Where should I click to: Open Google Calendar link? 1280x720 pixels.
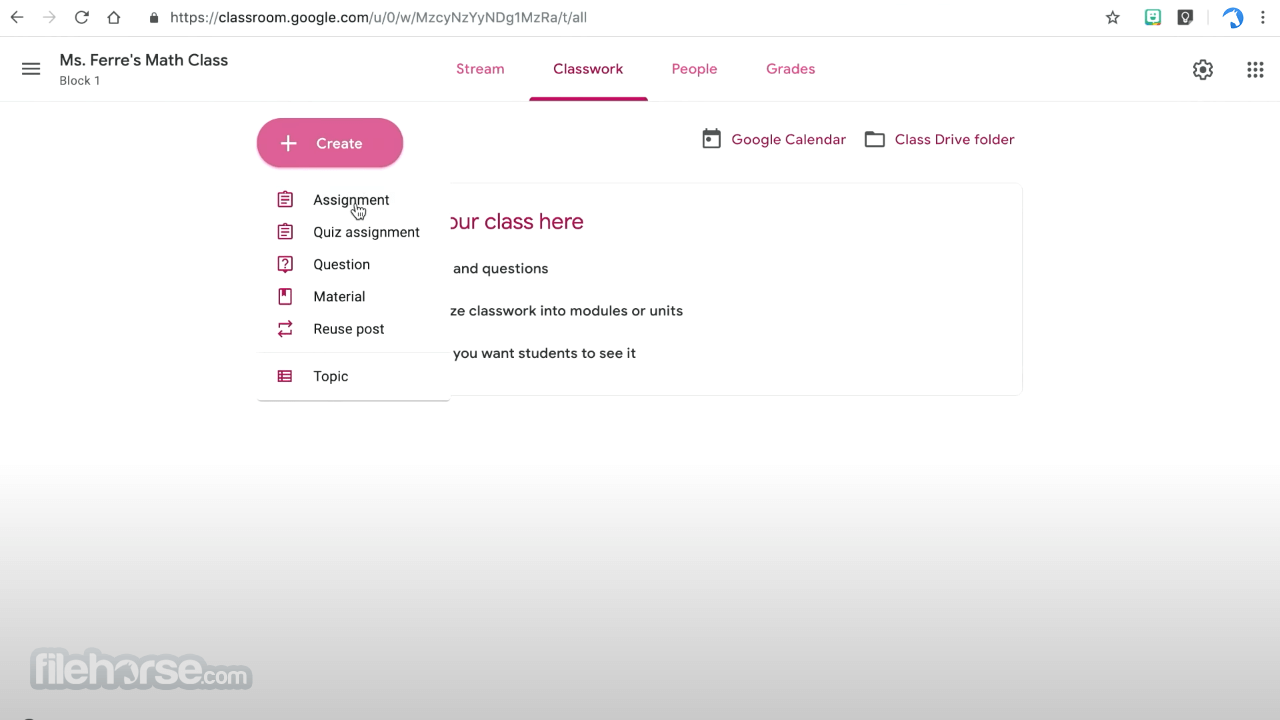pos(788,139)
